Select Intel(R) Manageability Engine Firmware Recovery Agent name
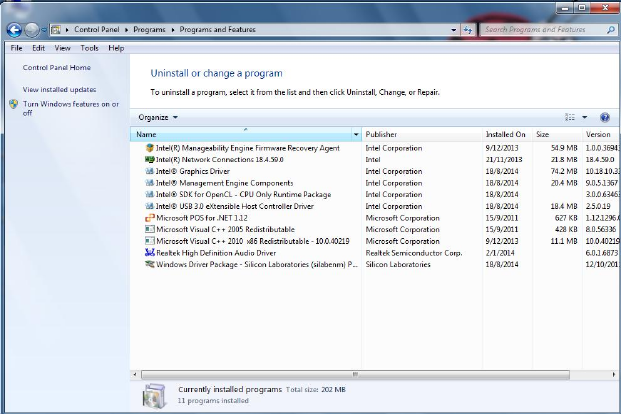The image size is (621, 414). click(x=248, y=148)
